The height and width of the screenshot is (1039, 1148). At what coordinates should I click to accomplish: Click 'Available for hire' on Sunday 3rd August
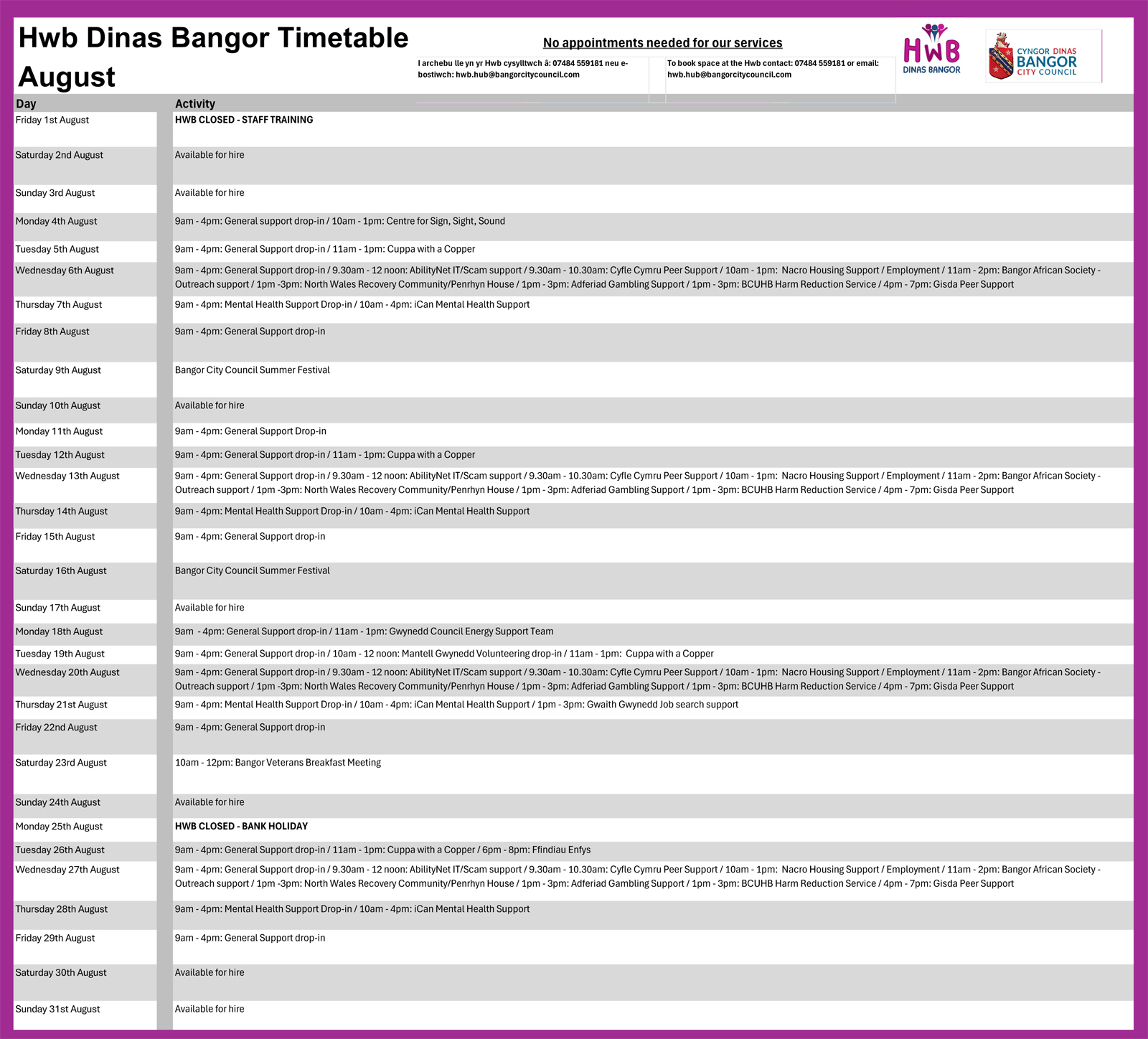(x=210, y=193)
